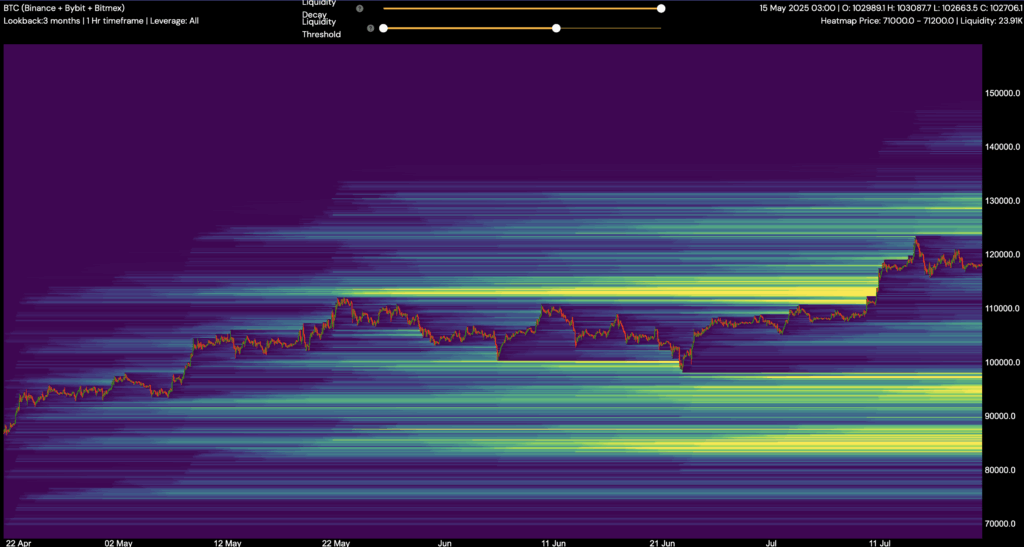1024x547 pixels.
Task: Click the 120000.0 price axis label
Action: click(1002, 255)
